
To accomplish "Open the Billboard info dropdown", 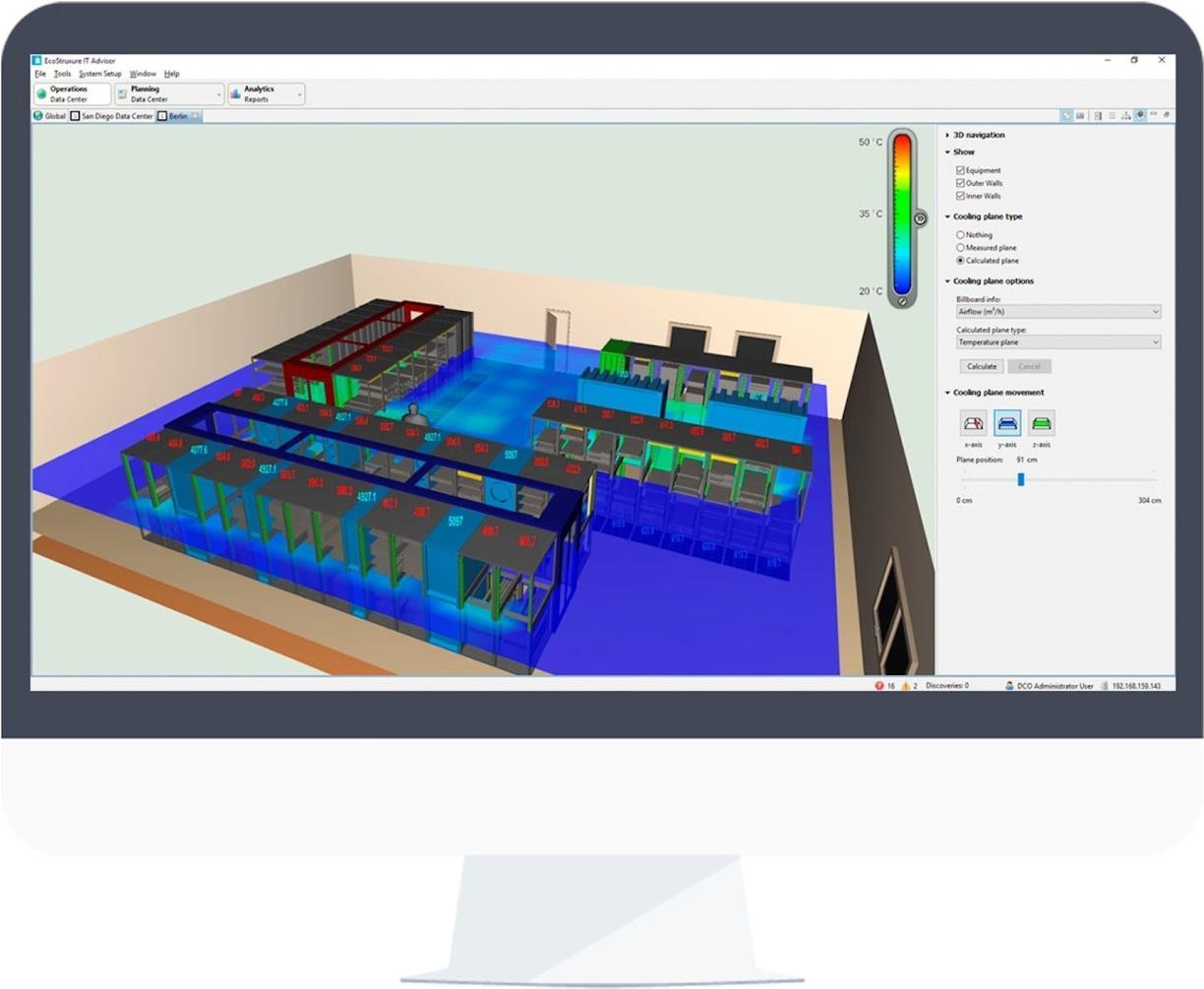I will coord(1057,312).
